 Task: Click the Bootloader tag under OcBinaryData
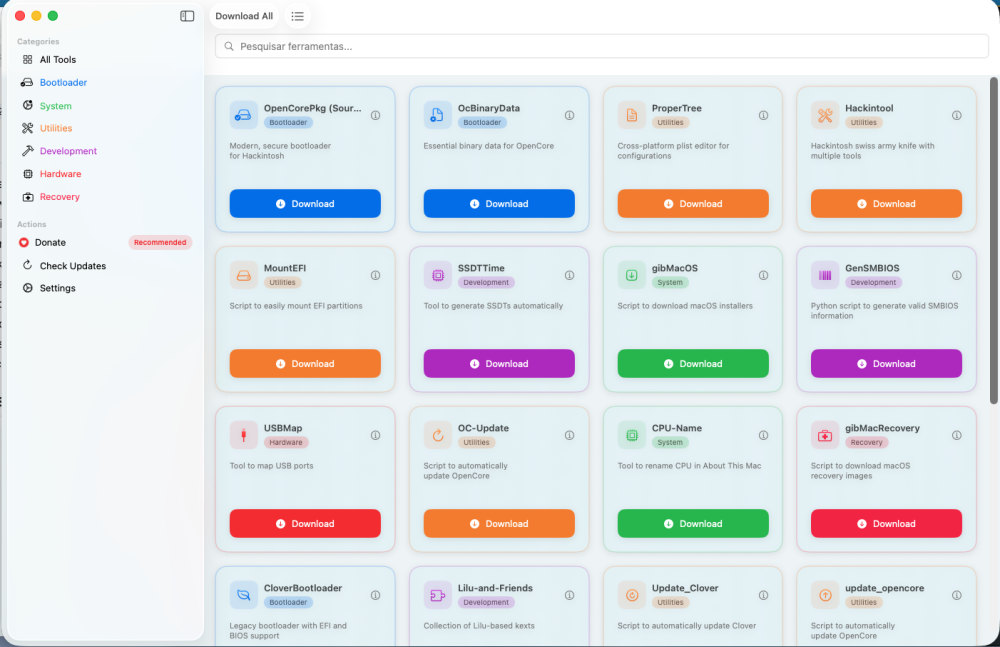482,123
